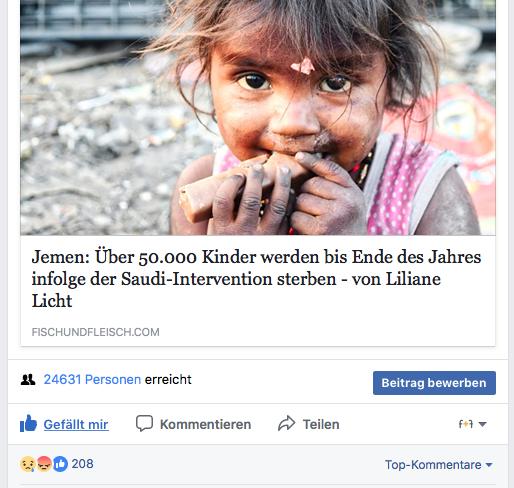Click the share arrow icon

pyautogui.click(x=287, y=424)
